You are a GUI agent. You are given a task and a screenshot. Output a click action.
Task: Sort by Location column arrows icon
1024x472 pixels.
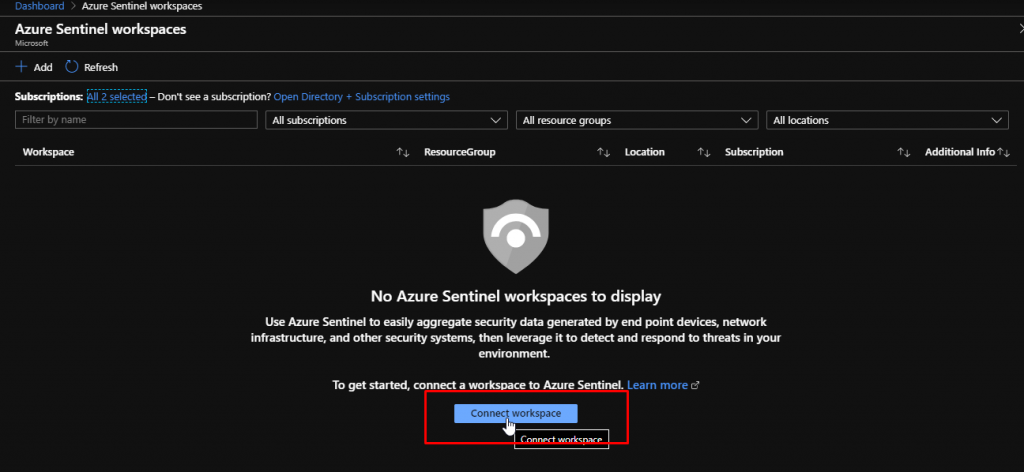tap(703, 152)
